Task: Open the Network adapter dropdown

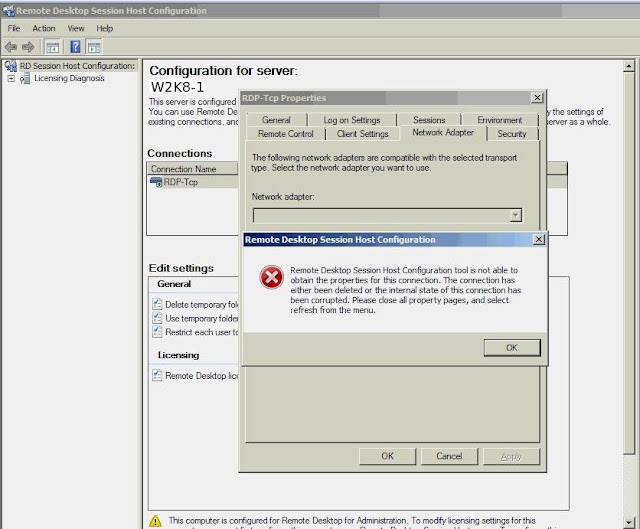Action: pos(516,215)
